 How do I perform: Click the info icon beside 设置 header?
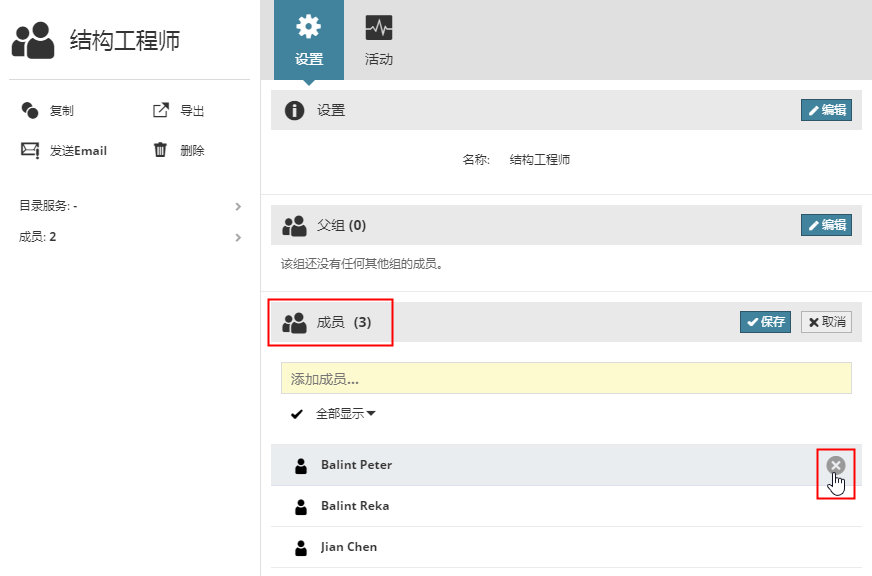click(294, 110)
